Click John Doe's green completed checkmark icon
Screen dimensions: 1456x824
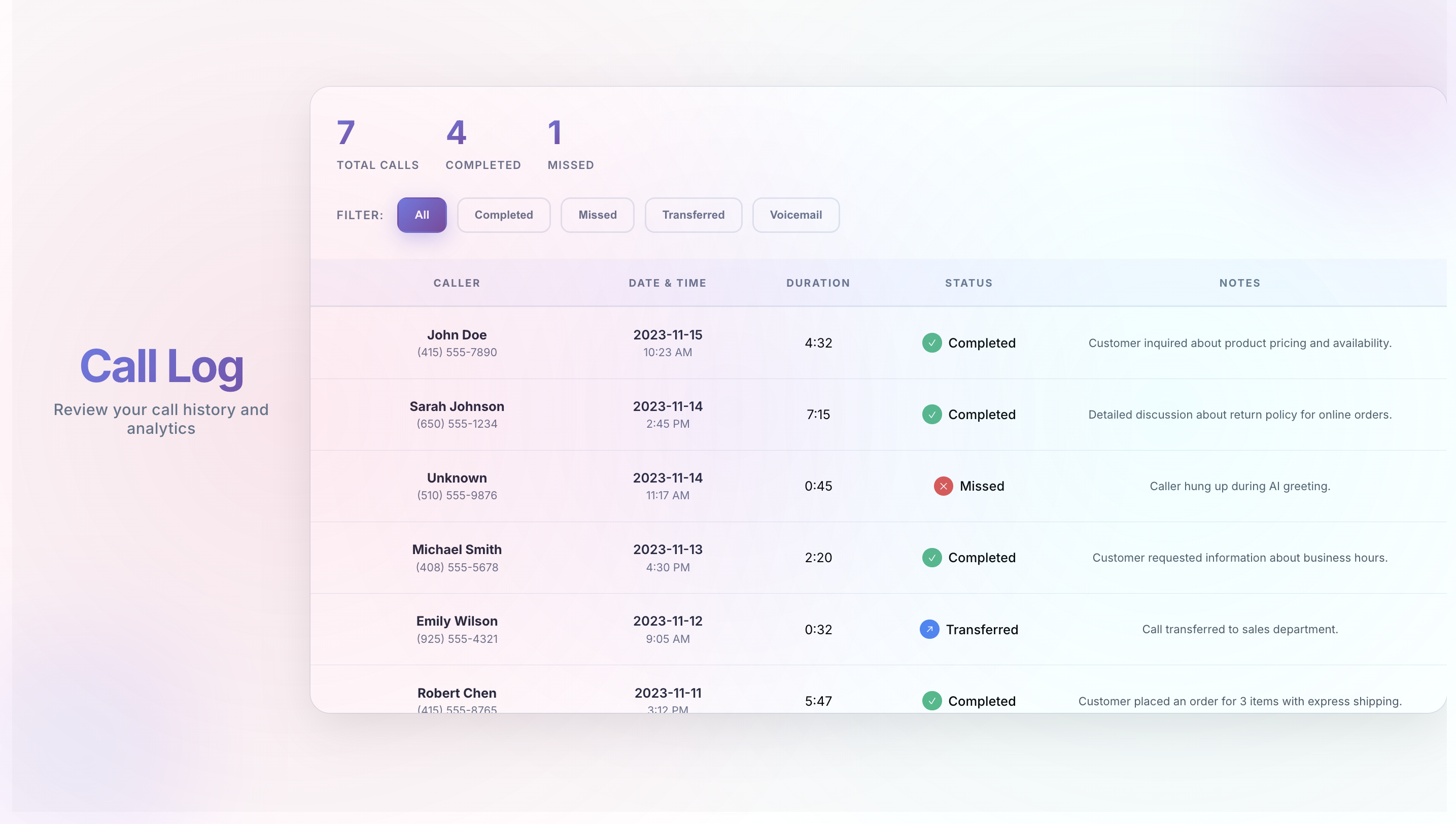[x=931, y=343]
